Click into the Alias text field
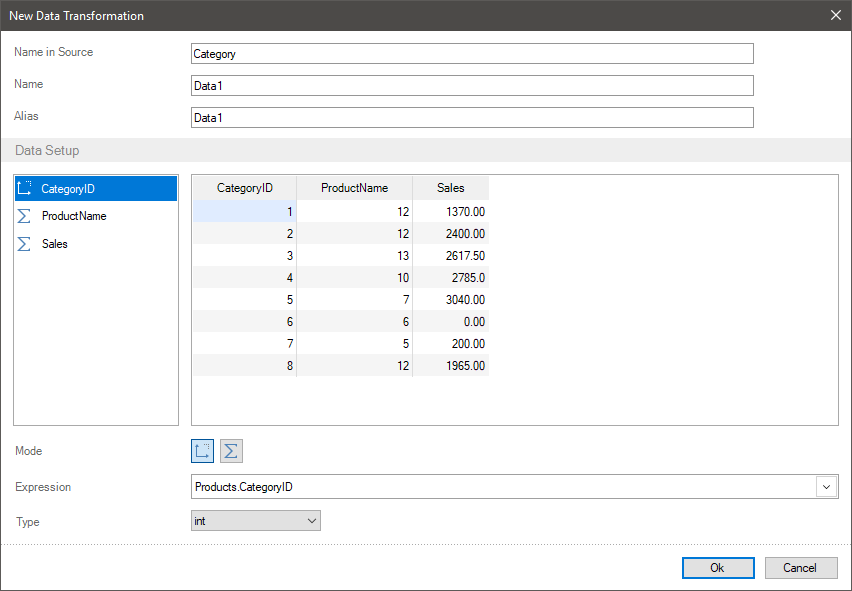Viewport: 852px width, 591px height. tap(471, 118)
